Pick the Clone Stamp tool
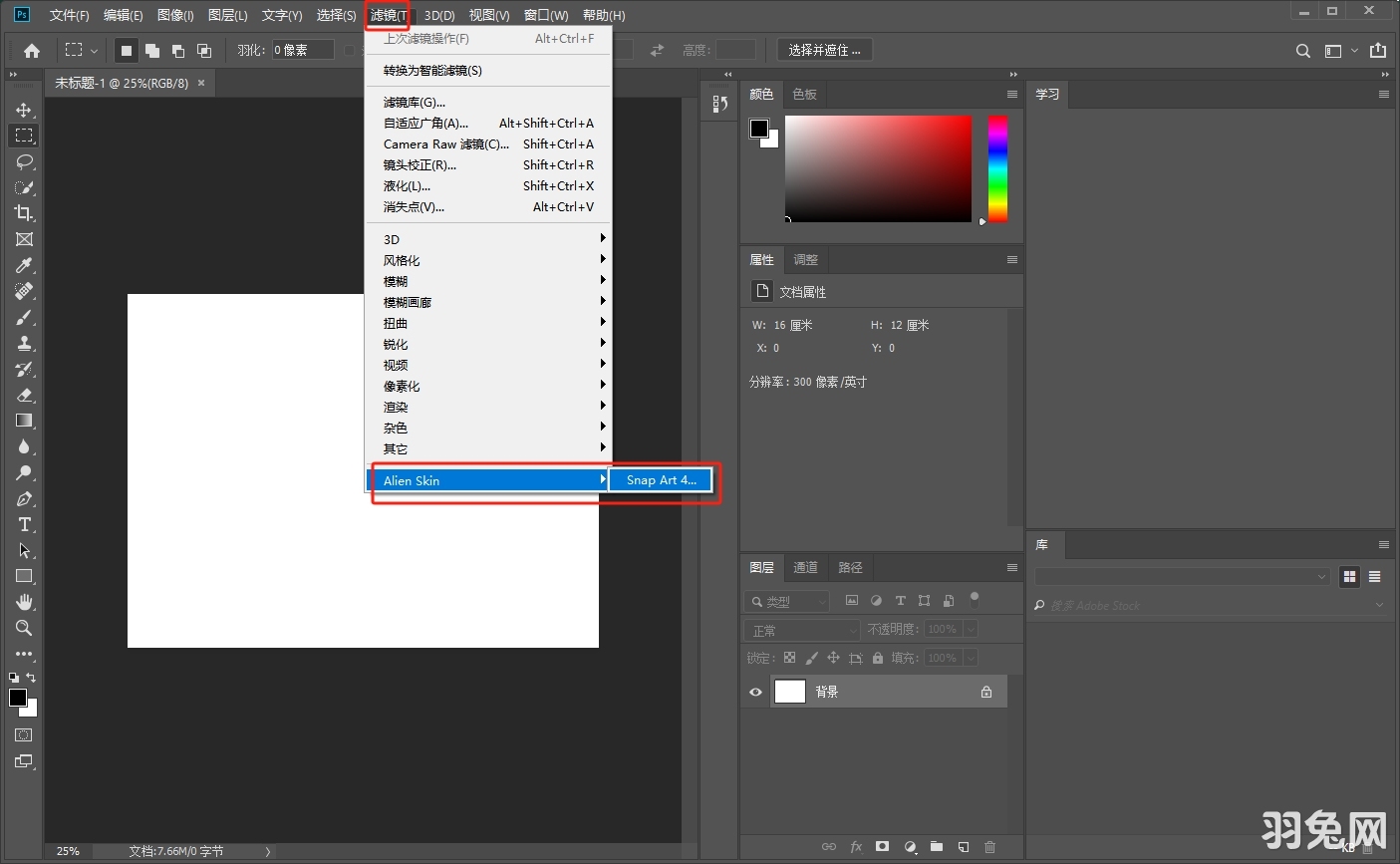 tap(22, 343)
